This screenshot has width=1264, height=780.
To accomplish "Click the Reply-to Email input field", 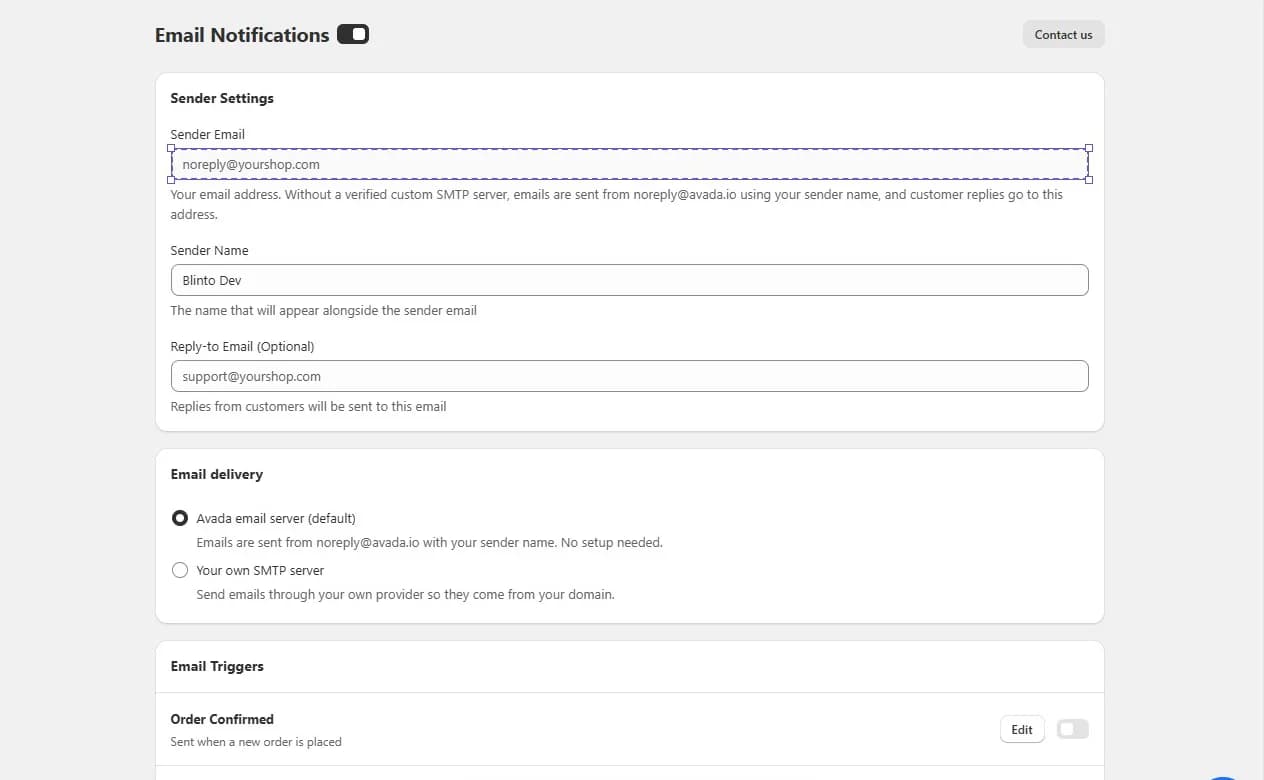I will tap(629, 376).
